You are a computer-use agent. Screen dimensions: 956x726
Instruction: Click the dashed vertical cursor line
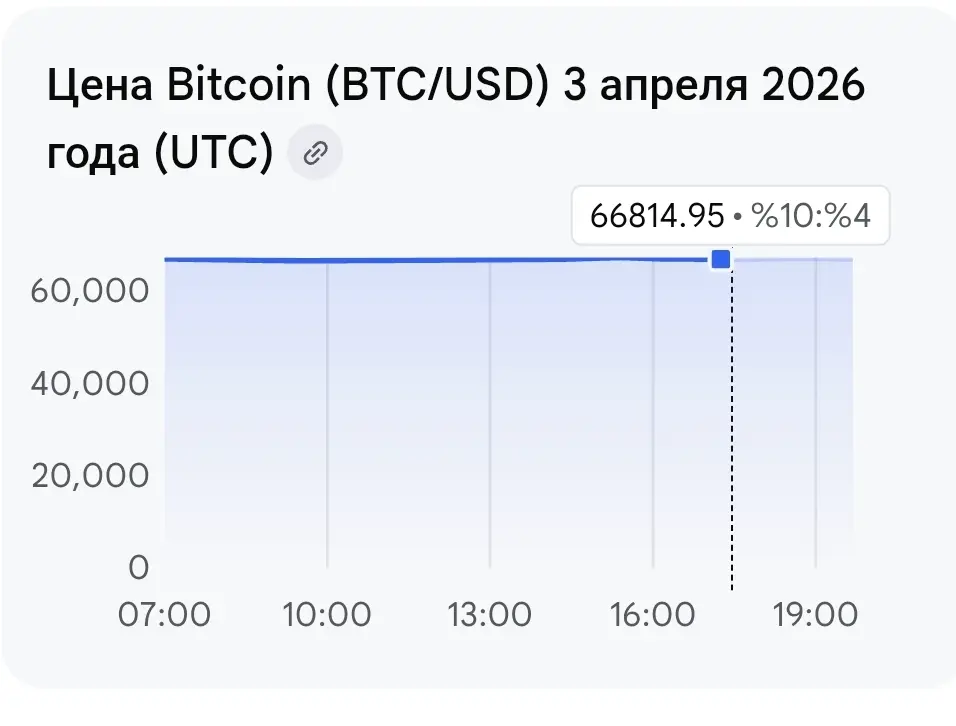point(732,427)
